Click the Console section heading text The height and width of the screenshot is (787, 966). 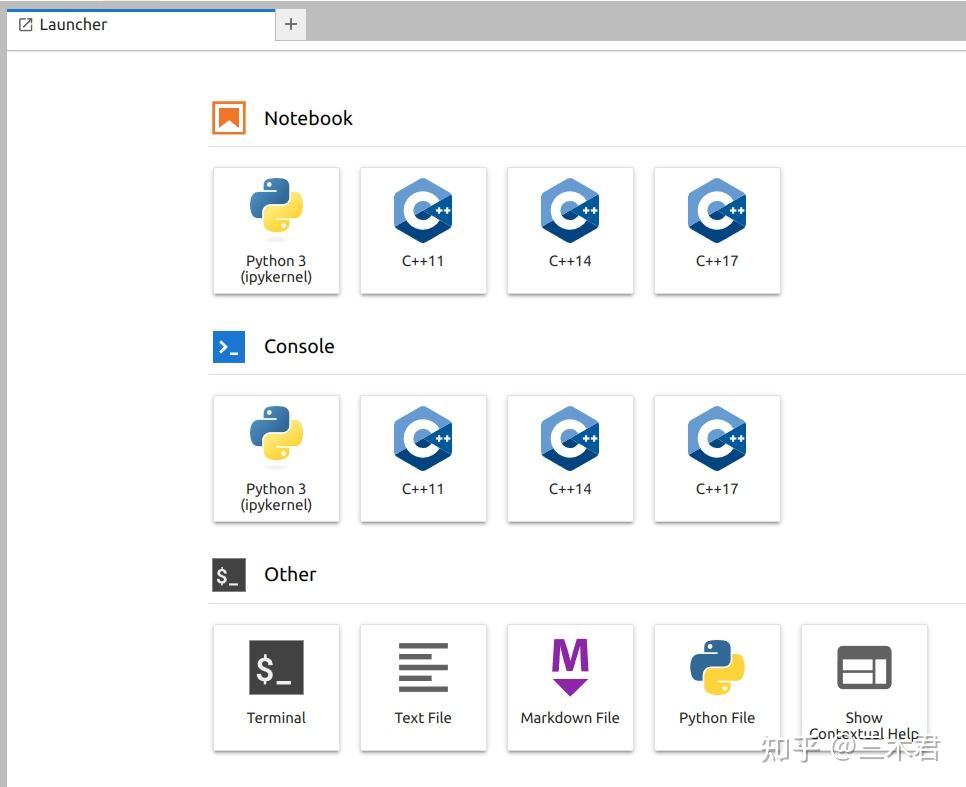(299, 346)
